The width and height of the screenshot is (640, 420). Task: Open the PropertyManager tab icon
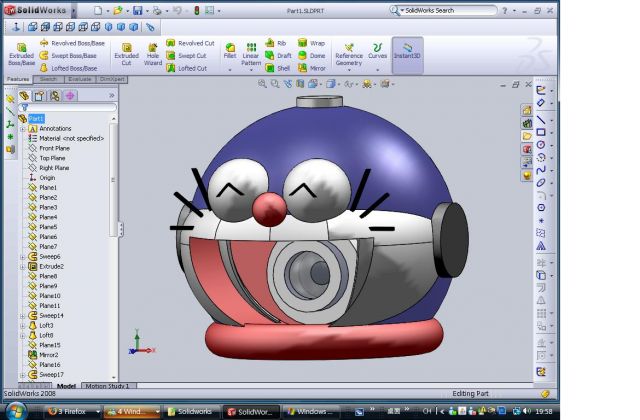pos(39,96)
